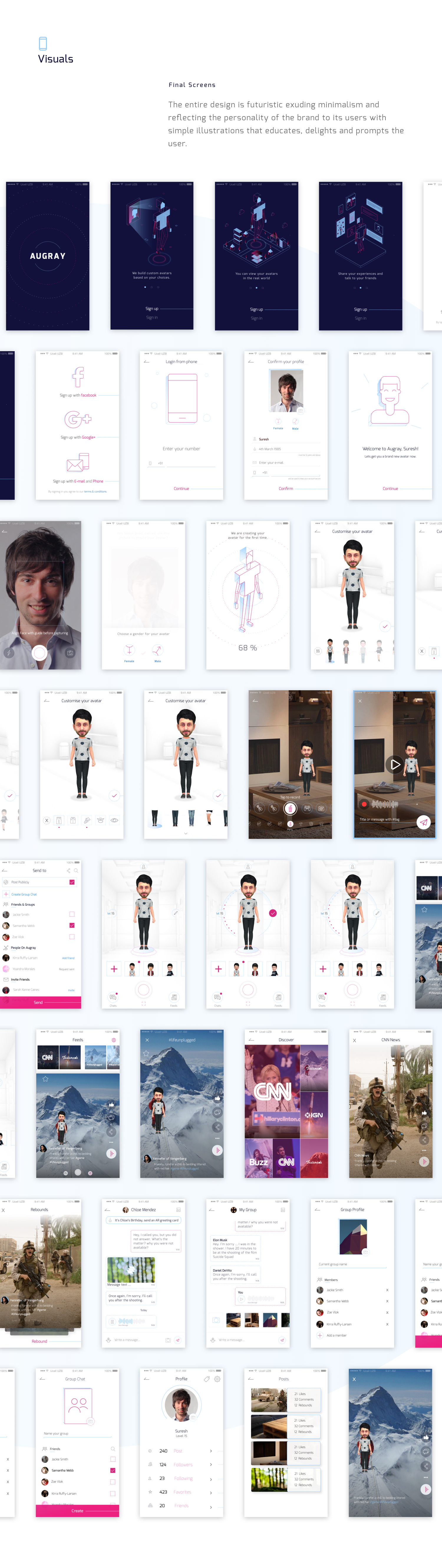Click the pink filled checkmark beside the avatar
Screen dimensions: 442x1568
pyautogui.click(x=272, y=913)
